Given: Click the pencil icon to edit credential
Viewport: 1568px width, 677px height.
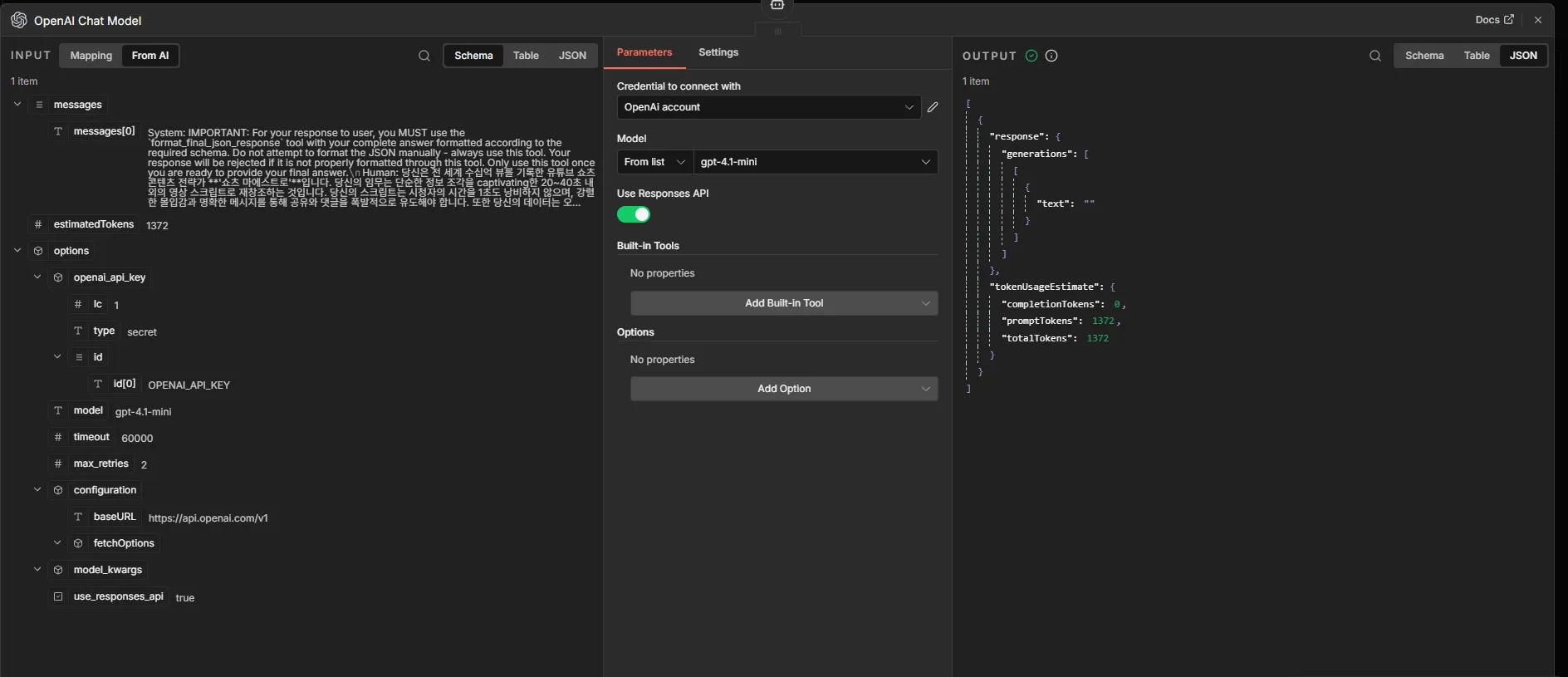Looking at the screenshot, I should (x=933, y=107).
